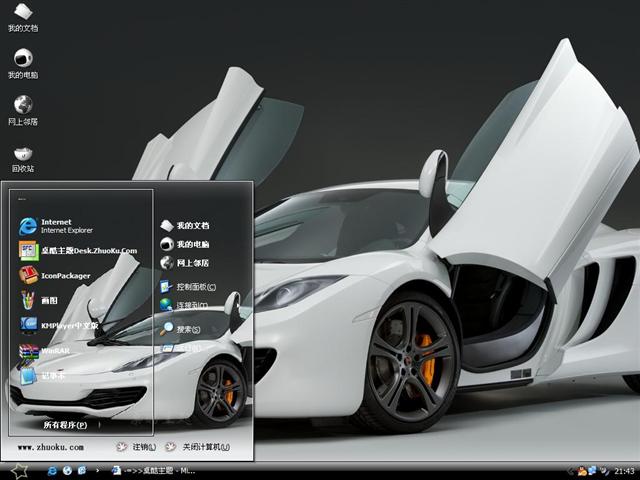Screen dimensions: 640x480
Task: Open 我的文档 desktop icon
Action: click(x=22, y=15)
